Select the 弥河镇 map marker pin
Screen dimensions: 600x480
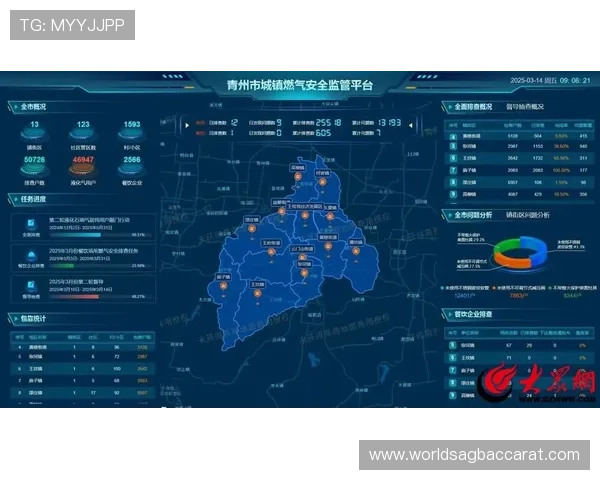[304, 273]
